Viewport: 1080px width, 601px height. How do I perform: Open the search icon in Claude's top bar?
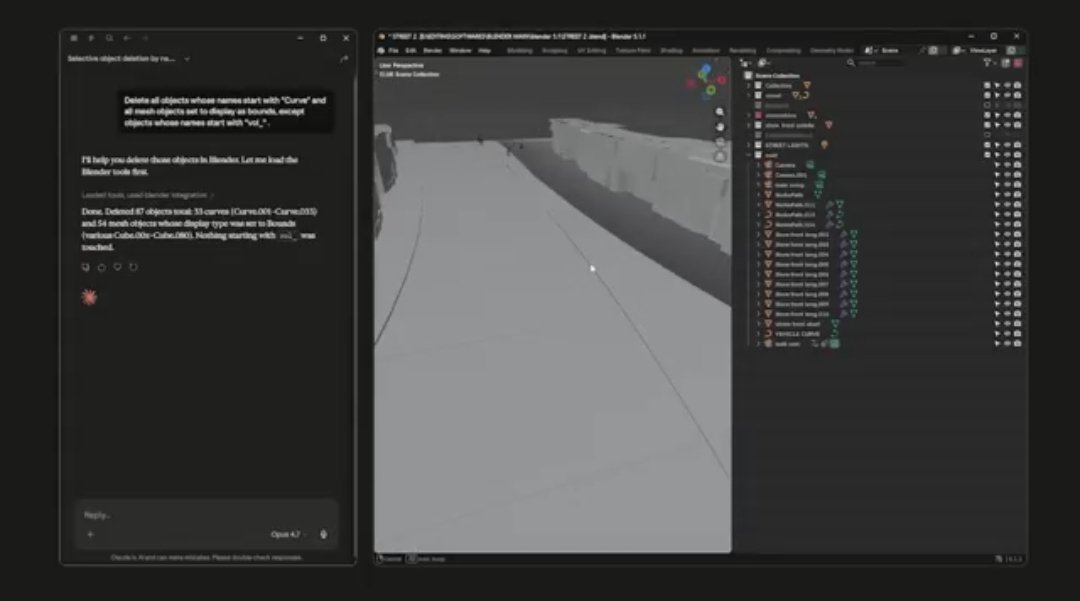(108, 38)
